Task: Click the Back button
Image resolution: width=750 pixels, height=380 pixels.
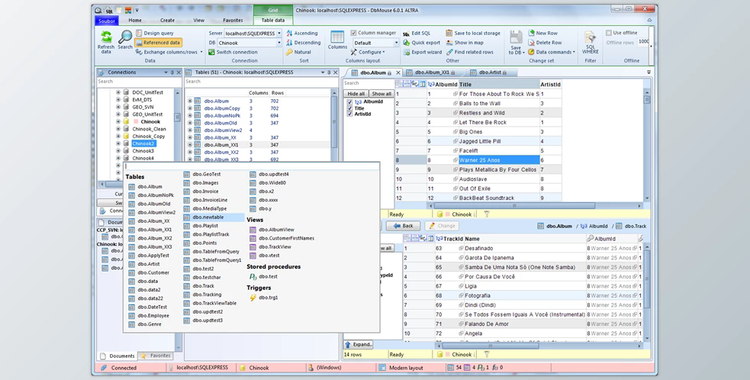Action: [403, 226]
